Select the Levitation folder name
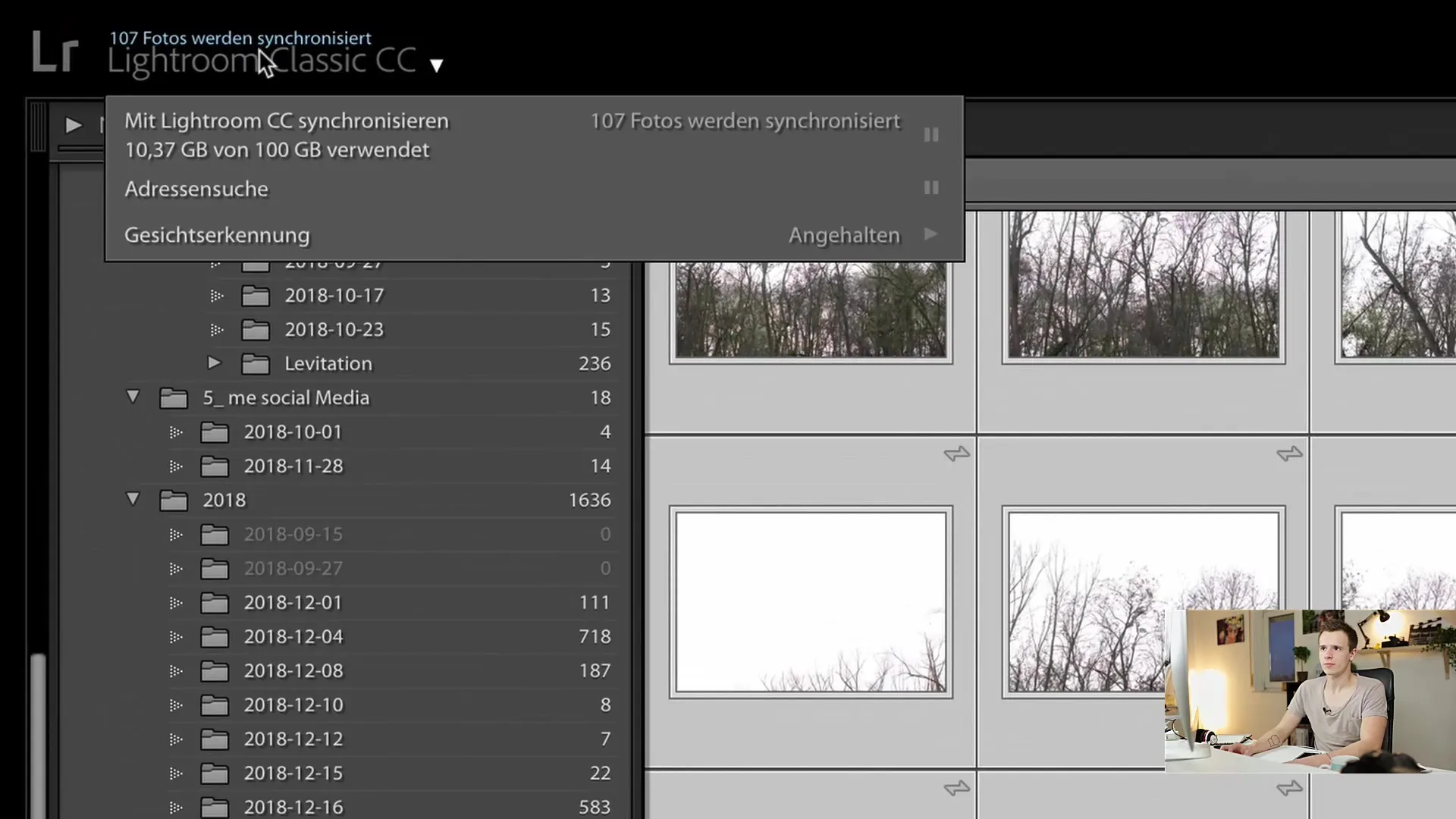Image resolution: width=1456 pixels, height=819 pixels. [328, 364]
